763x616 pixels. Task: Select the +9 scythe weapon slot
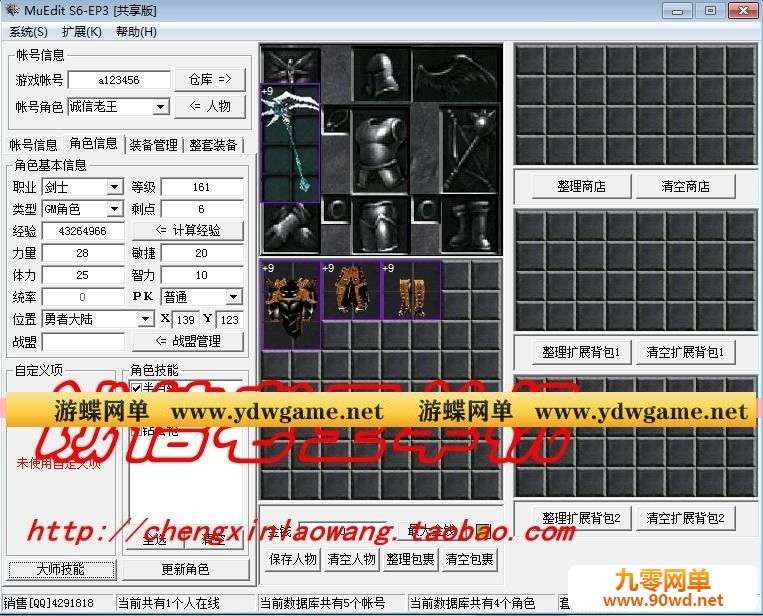pyautogui.click(x=291, y=143)
